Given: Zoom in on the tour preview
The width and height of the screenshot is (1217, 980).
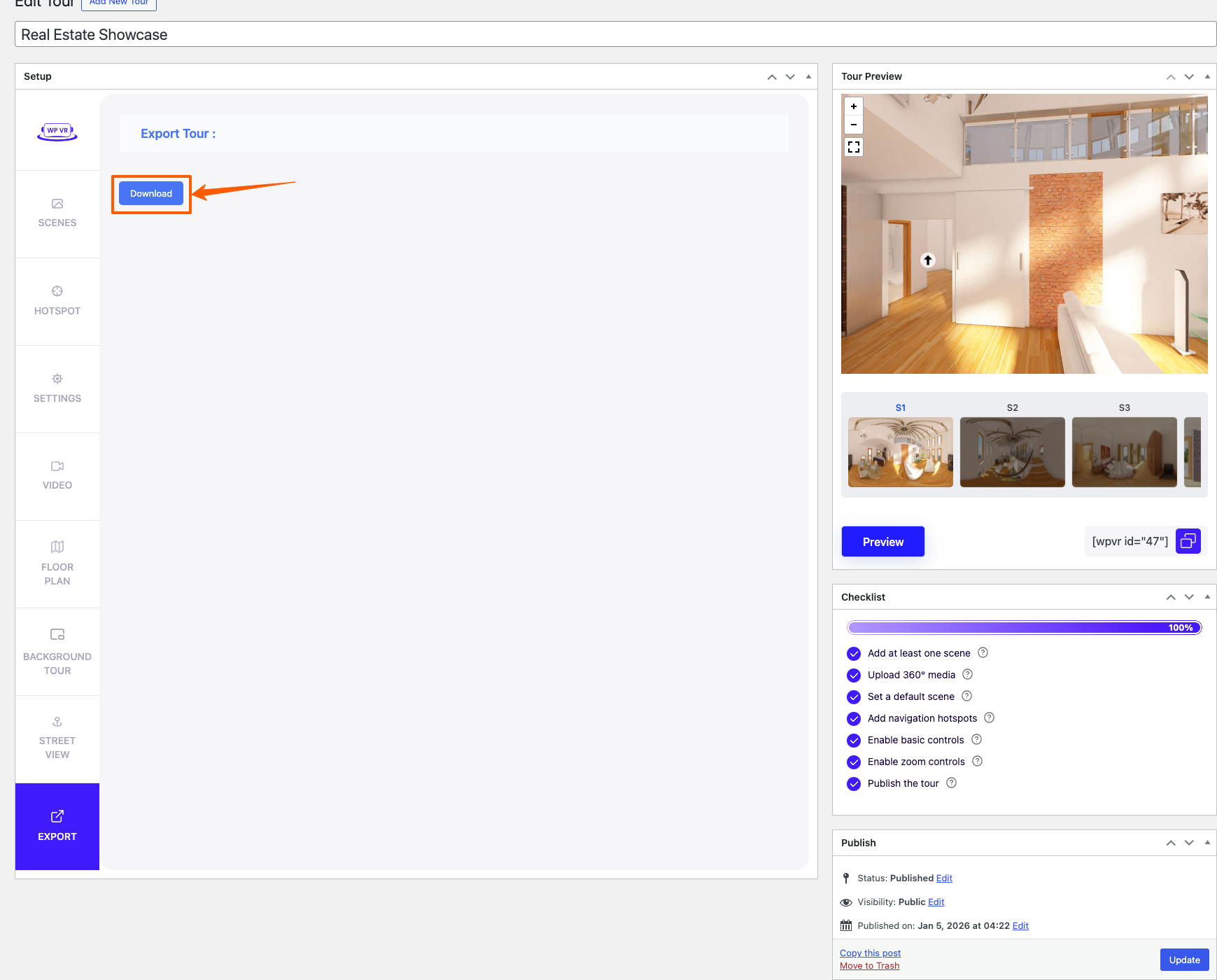Looking at the screenshot, I should [853, 106].
